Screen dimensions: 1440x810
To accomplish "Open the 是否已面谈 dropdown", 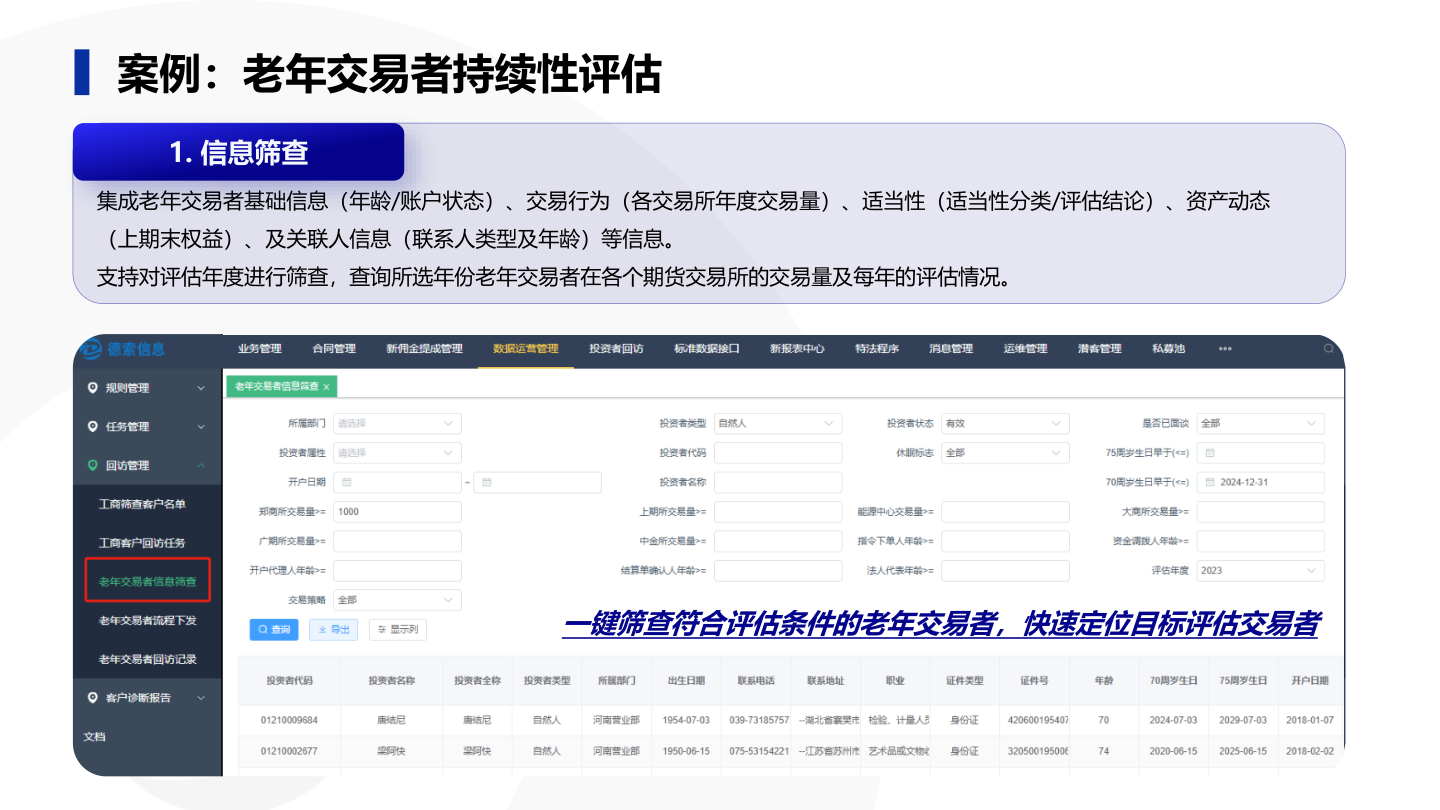I will (1260, 424).
